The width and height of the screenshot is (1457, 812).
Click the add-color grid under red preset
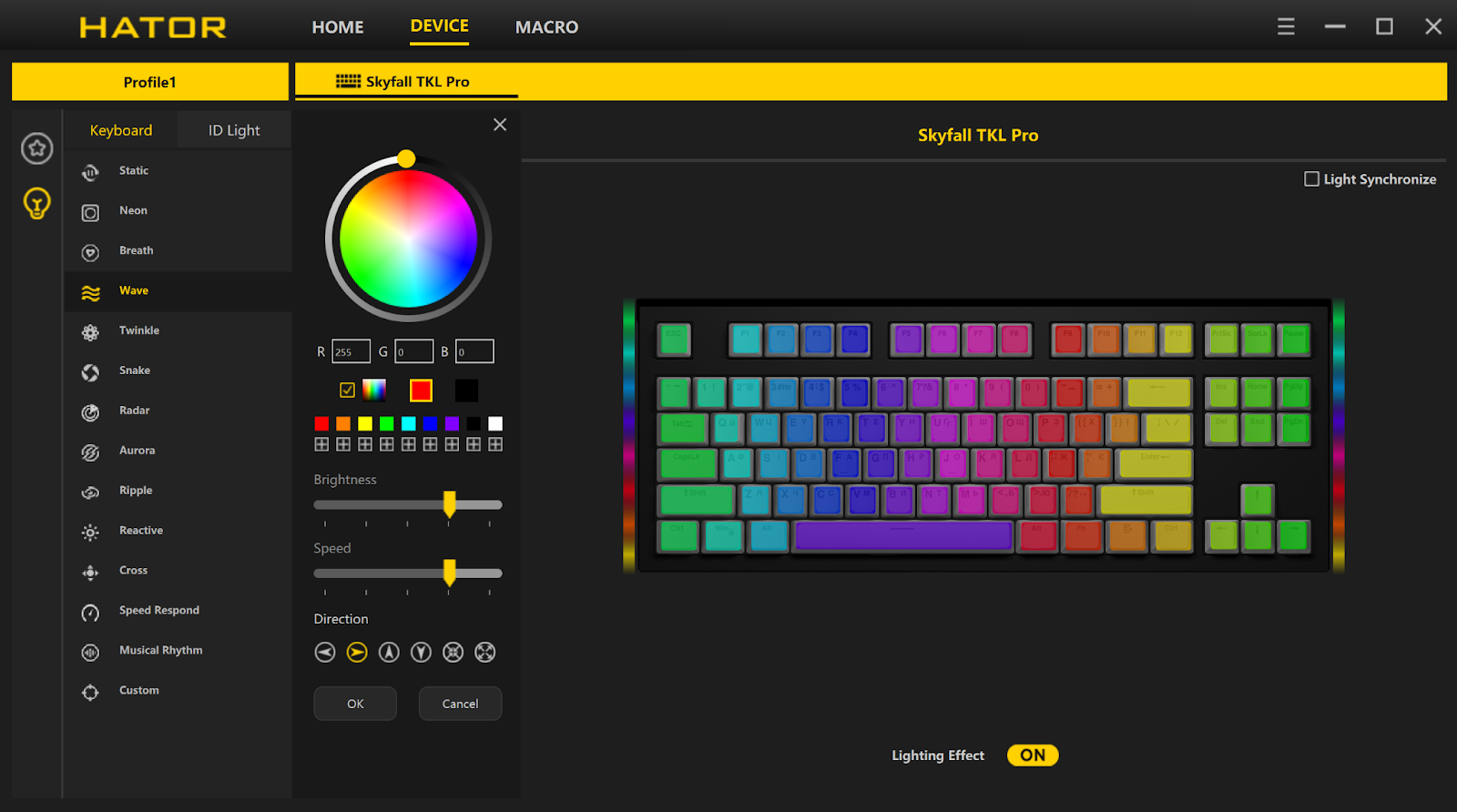point(321,444)
